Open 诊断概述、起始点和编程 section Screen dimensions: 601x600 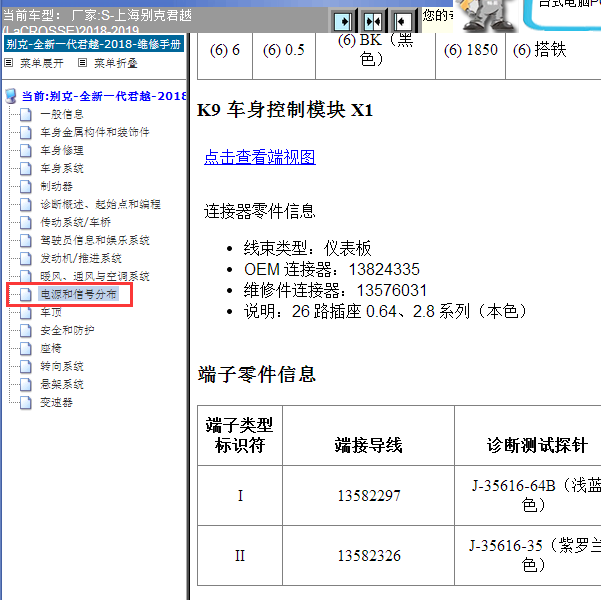(100, 204)
